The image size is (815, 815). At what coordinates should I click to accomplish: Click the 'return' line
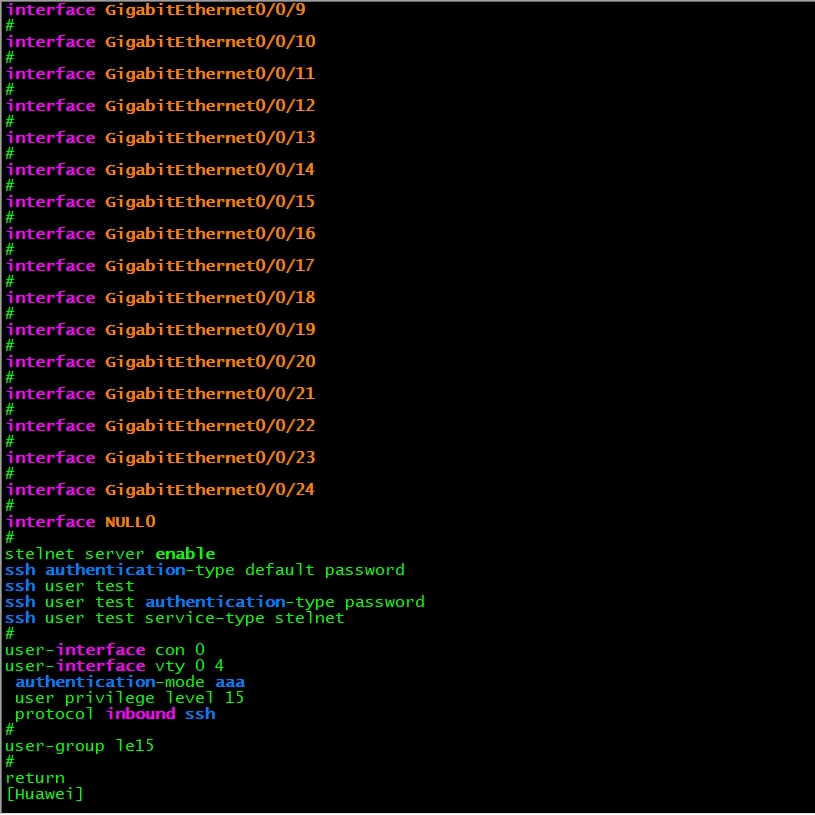pyautogui.click(x=35, y=779)
